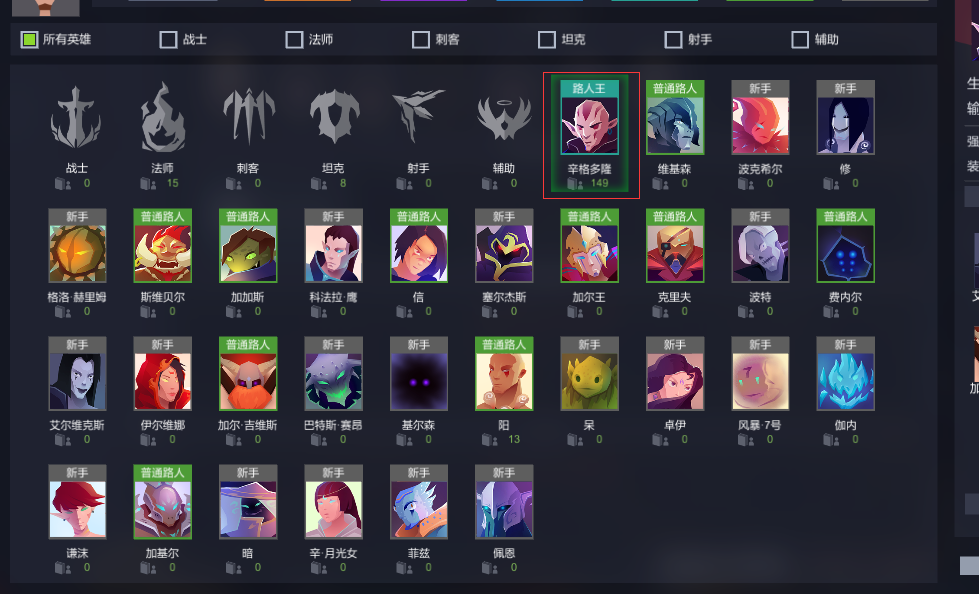The image size is (979, 594).
Task: Select the 战士 warrior sword class icon
Action: click(x=76, y=117)
